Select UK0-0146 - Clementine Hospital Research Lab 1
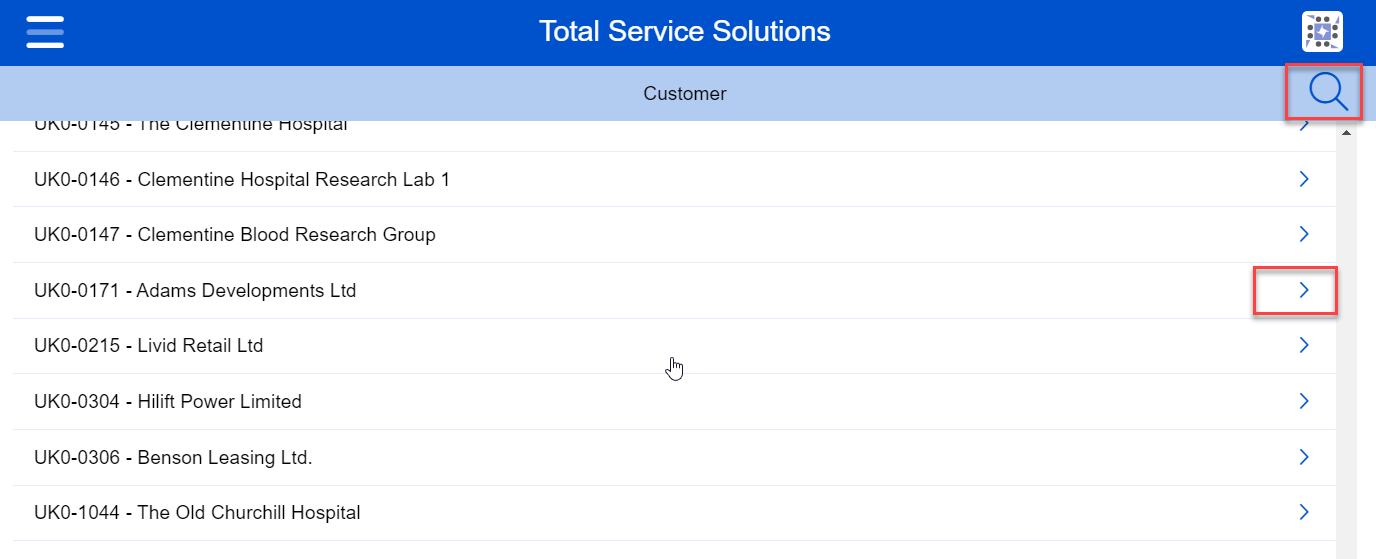 674,179
